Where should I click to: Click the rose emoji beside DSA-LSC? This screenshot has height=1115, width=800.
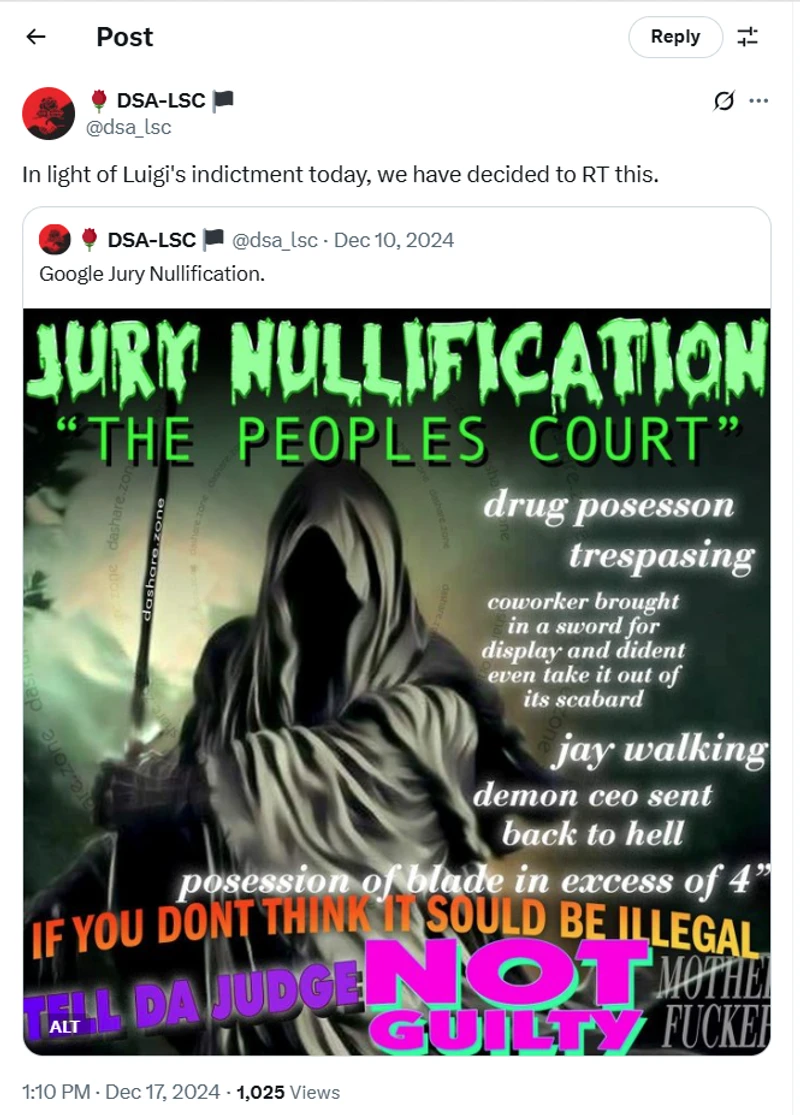click(100, 101)
